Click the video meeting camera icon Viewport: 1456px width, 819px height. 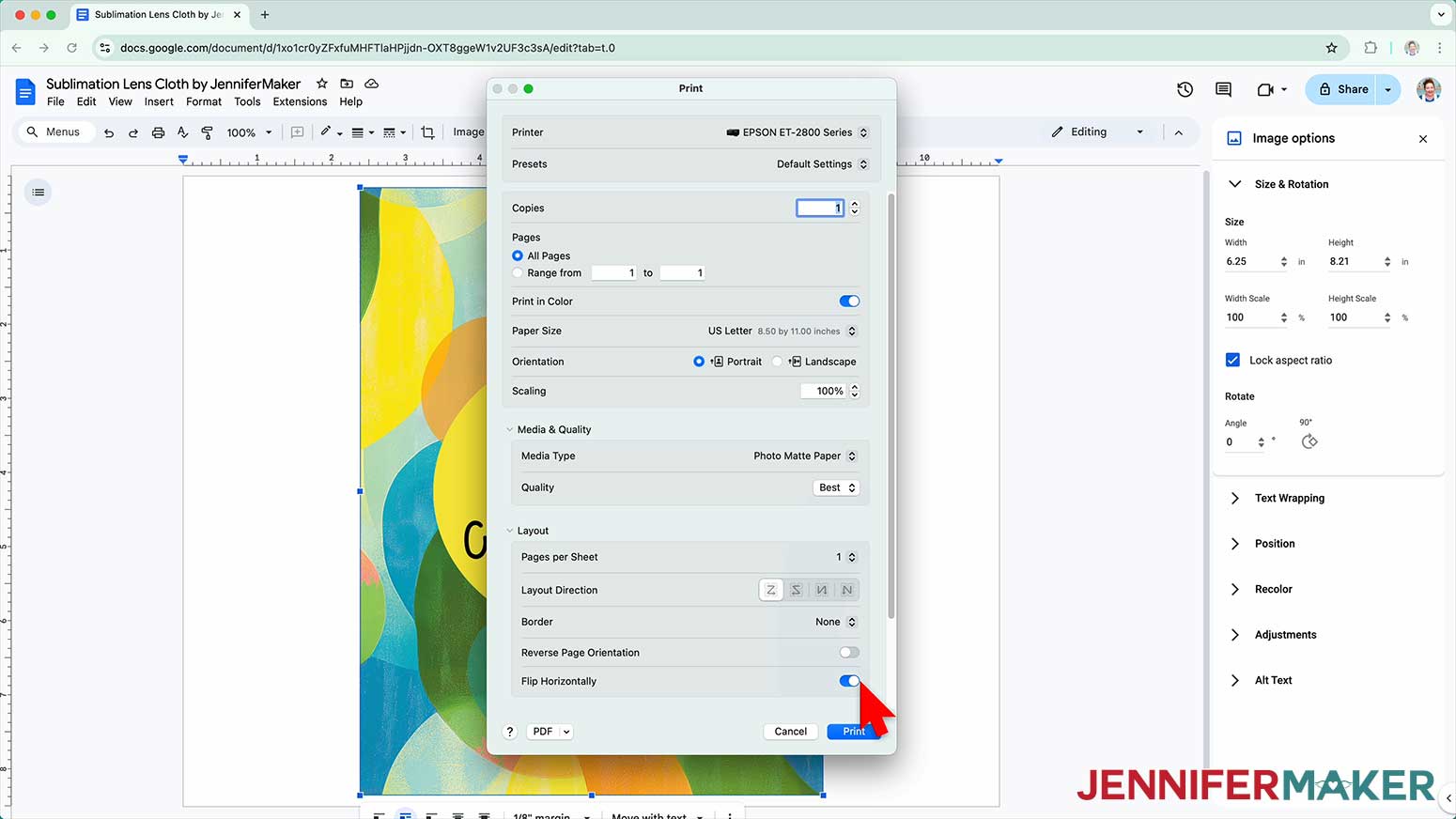click(x=1265, y=89)
